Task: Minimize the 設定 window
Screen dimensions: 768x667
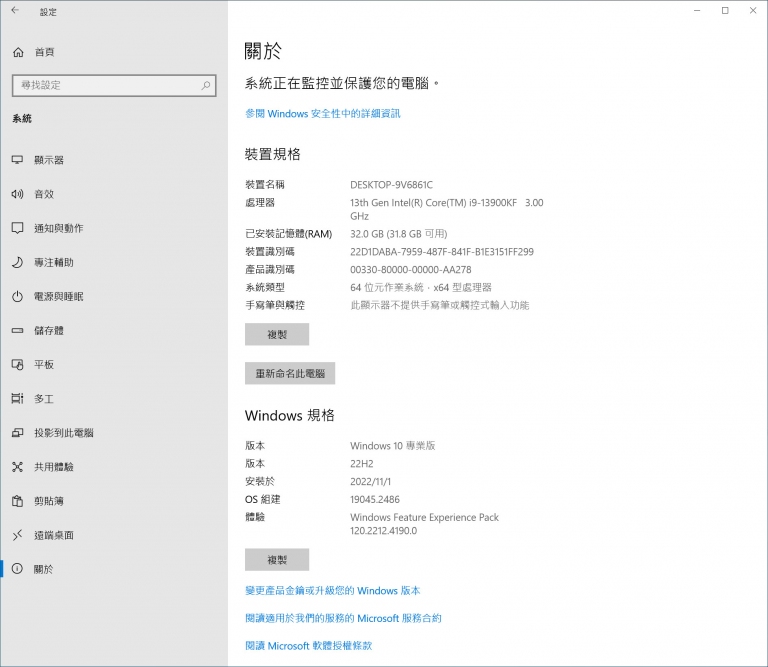Action: [697, 10]
